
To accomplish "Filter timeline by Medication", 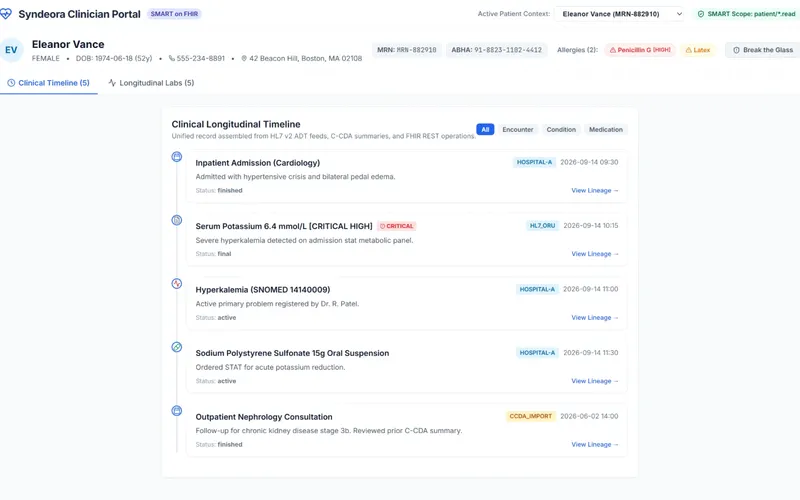I will (x=606, y=130).
